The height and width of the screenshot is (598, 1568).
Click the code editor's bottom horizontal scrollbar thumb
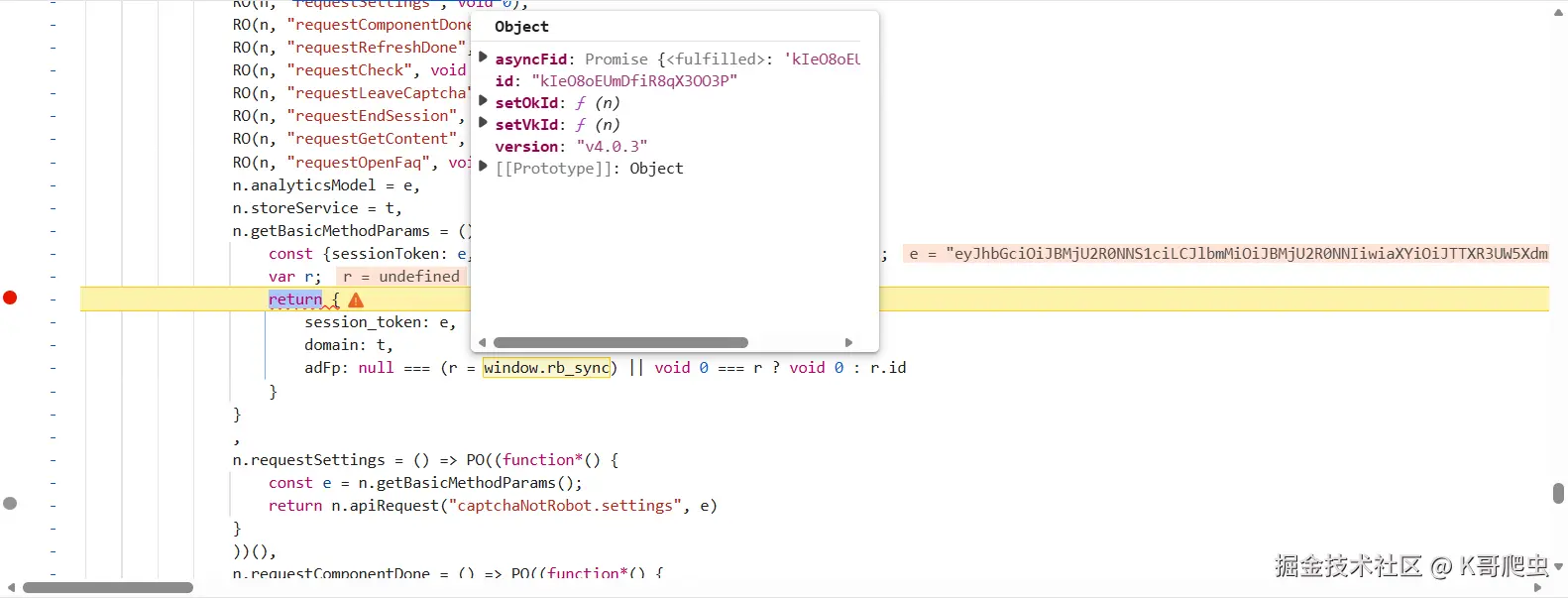point(108,587)
